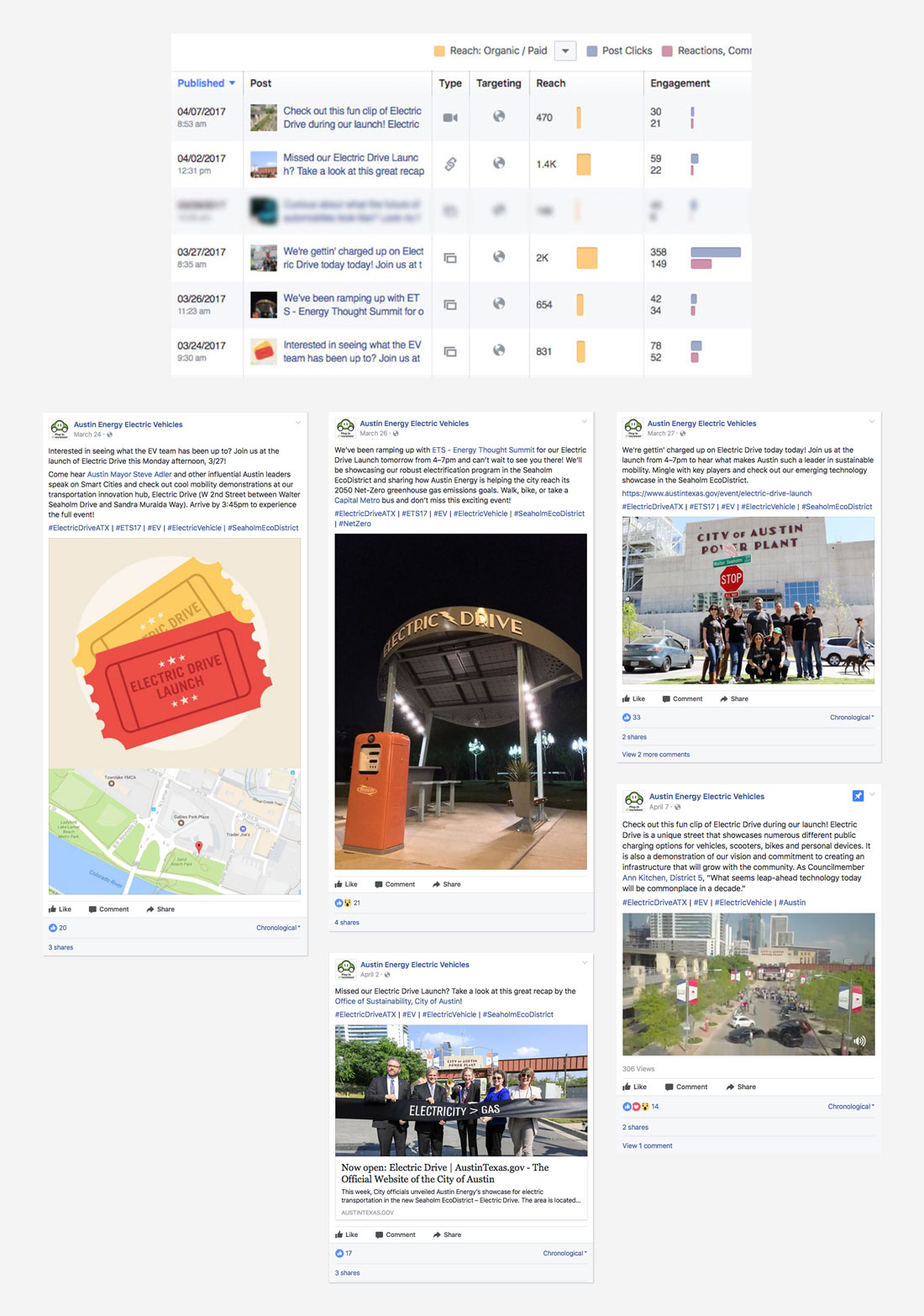The image size is (924, 1316).
Task: Open the austintexas.gov electric-drive-launch URL
Action: (717, 494)
